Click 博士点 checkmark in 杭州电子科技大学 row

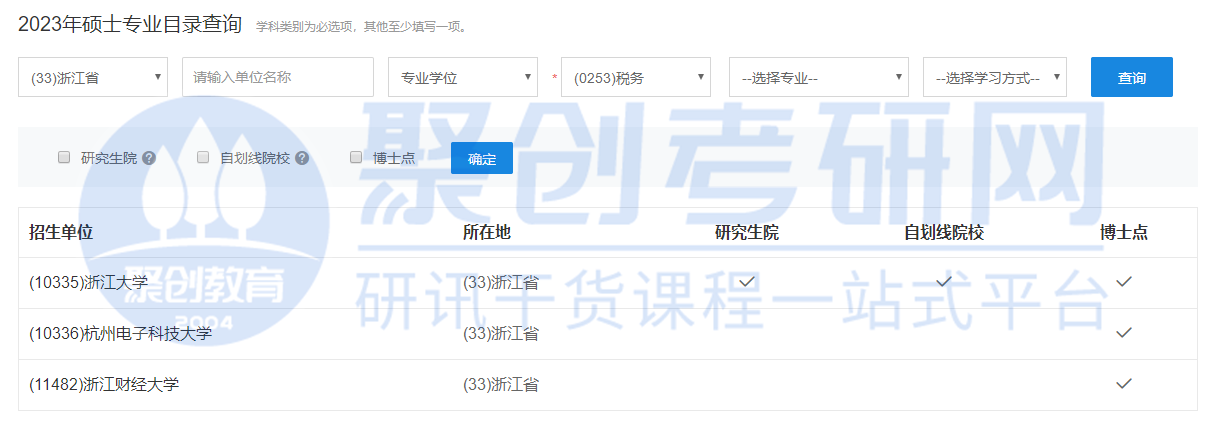click(1124, 333)
